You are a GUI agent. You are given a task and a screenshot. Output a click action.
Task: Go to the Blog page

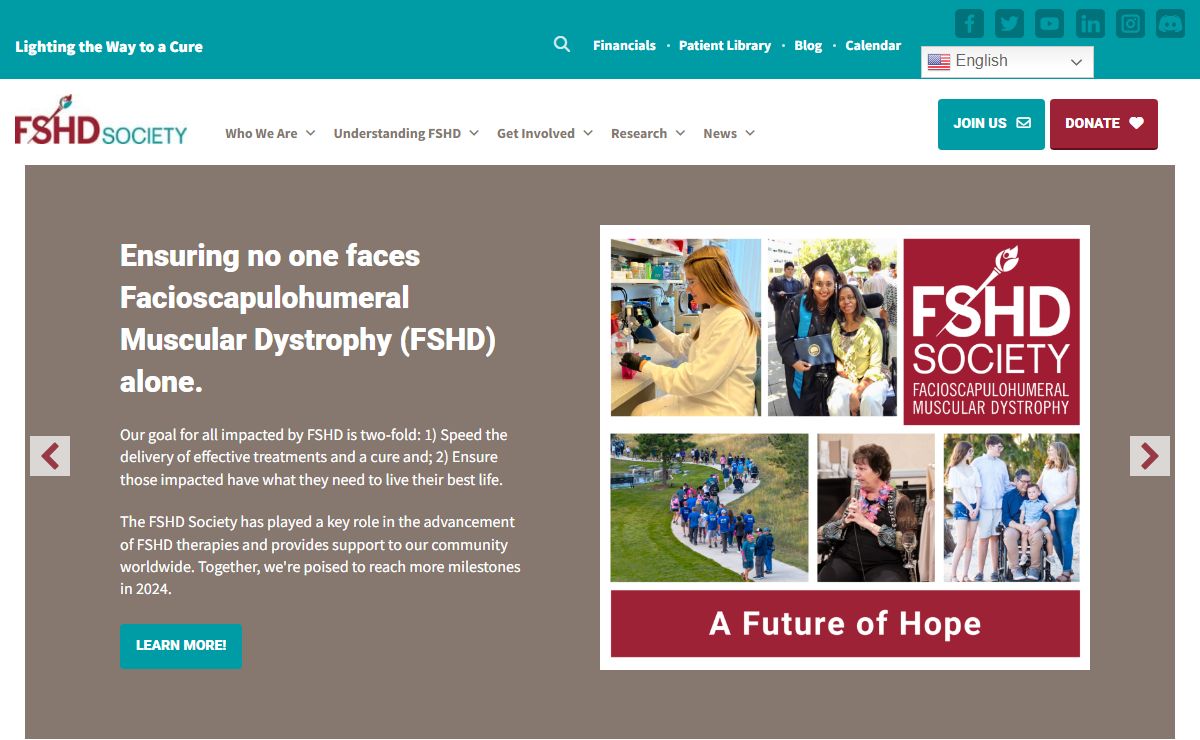[808, 45]
